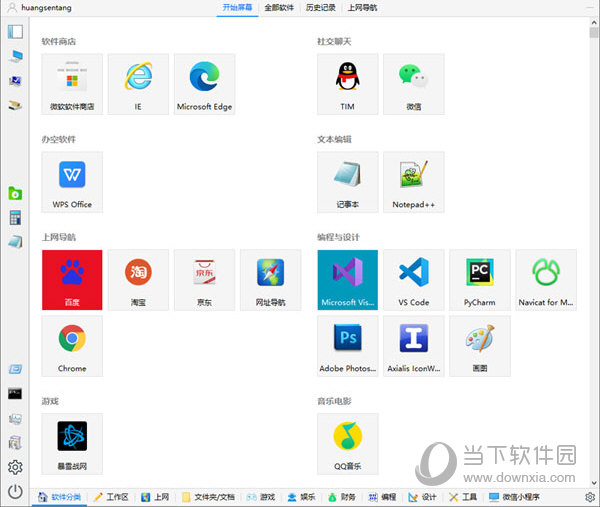Image resolution: width=600 pixels, height=507 pixels.
Task: Open the 微信 tile
Action: click(x=414, y=84)
